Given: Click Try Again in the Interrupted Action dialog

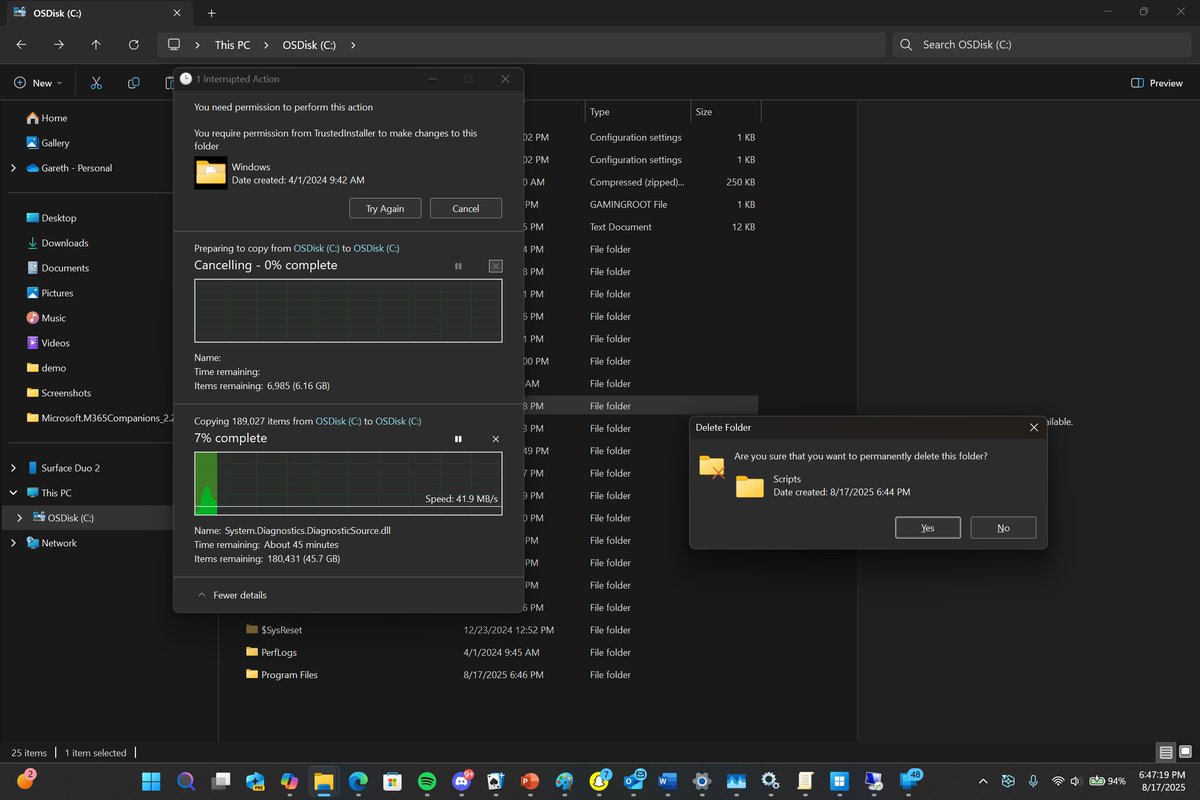Looking at the screenshot, I should click(385, 208).
